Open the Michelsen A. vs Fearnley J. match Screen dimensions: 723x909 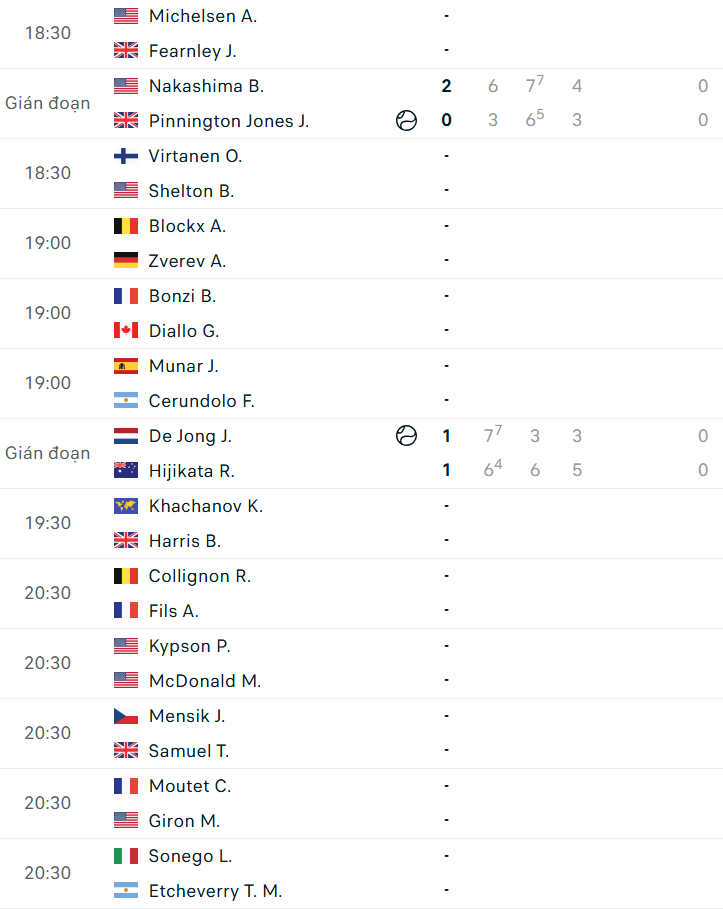(x=361, y=34)
